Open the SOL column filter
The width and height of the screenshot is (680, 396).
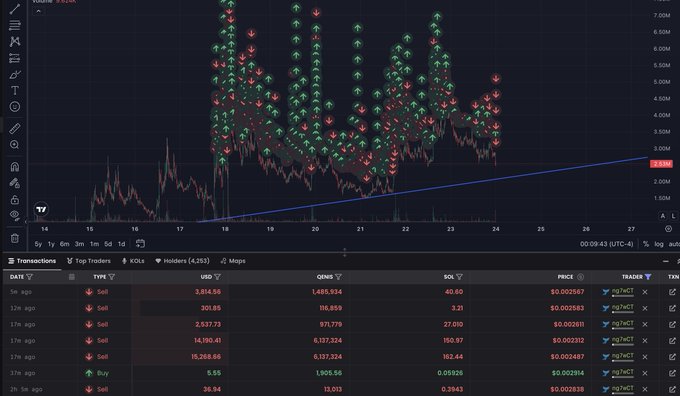coord(459,277)
